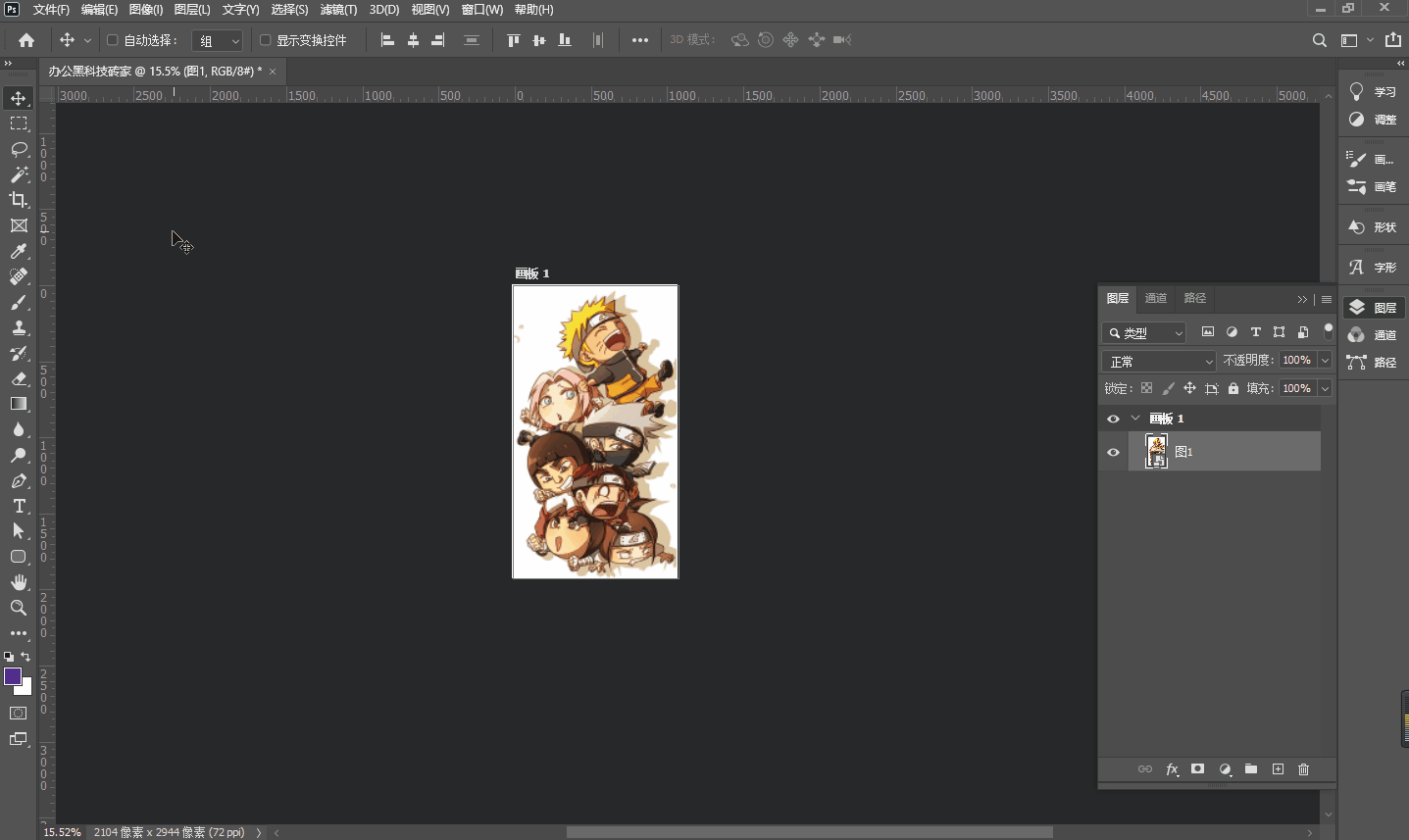1409x840 pixels.
Task: Open the 不透明度 opacity dropdown arrow
Action: tap(1325, 361)
